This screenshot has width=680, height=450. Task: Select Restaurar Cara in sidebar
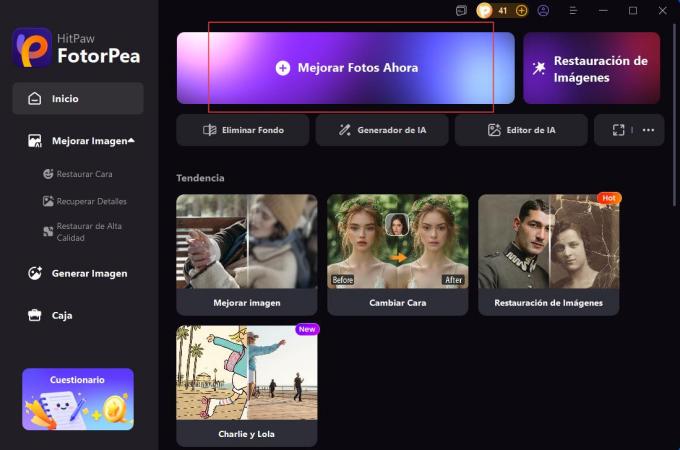[x=84, y=174]
